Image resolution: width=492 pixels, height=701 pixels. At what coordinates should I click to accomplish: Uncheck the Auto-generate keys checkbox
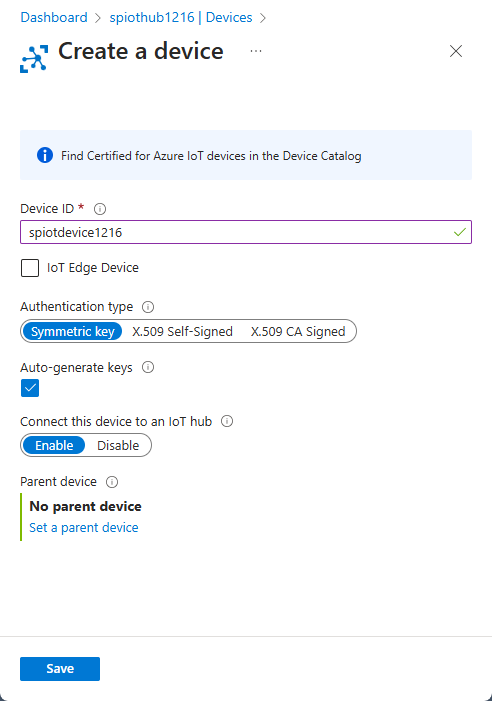[x=30, y=388]
